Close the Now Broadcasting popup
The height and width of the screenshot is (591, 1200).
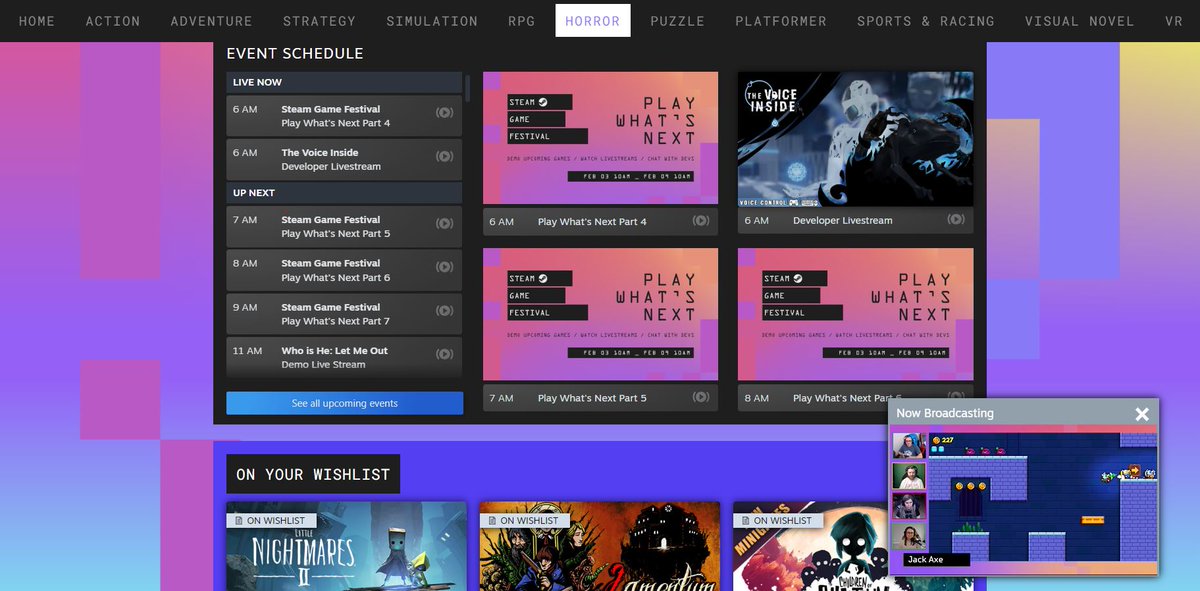[x=1142, y=414]
